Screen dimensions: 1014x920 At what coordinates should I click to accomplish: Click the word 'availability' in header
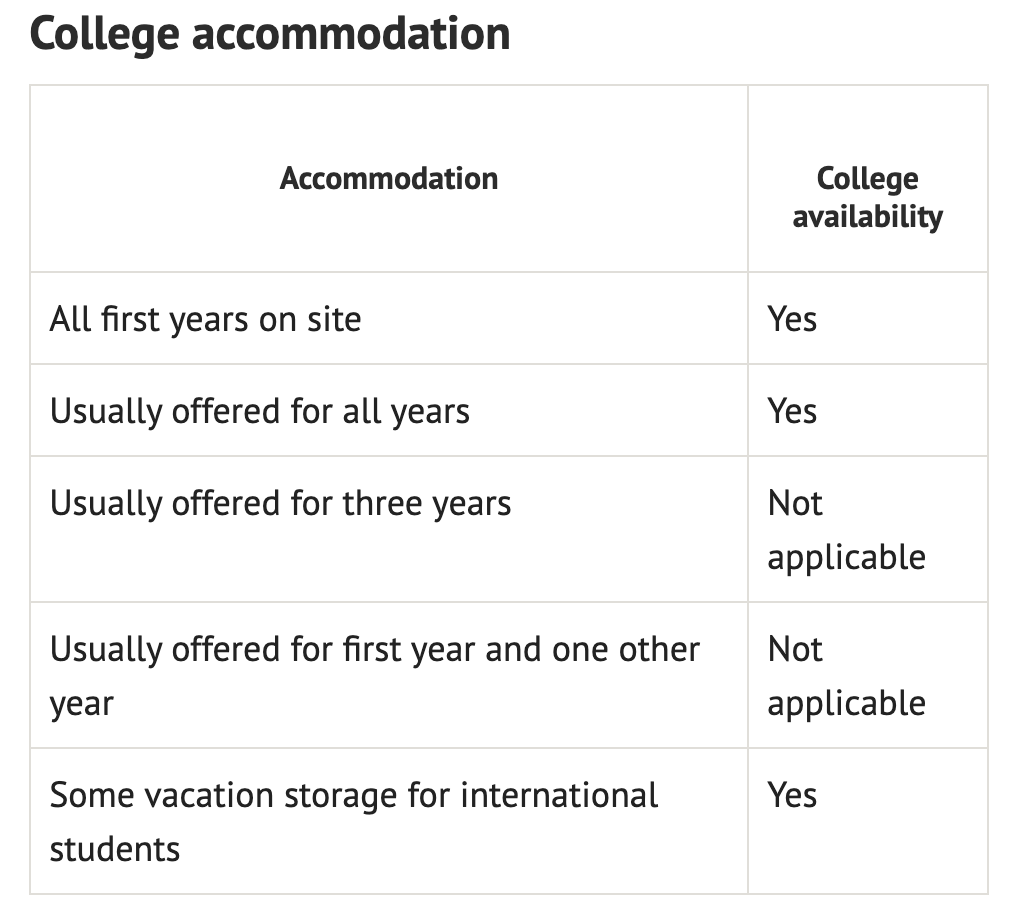pyautogui.click(x=867, y=217)
